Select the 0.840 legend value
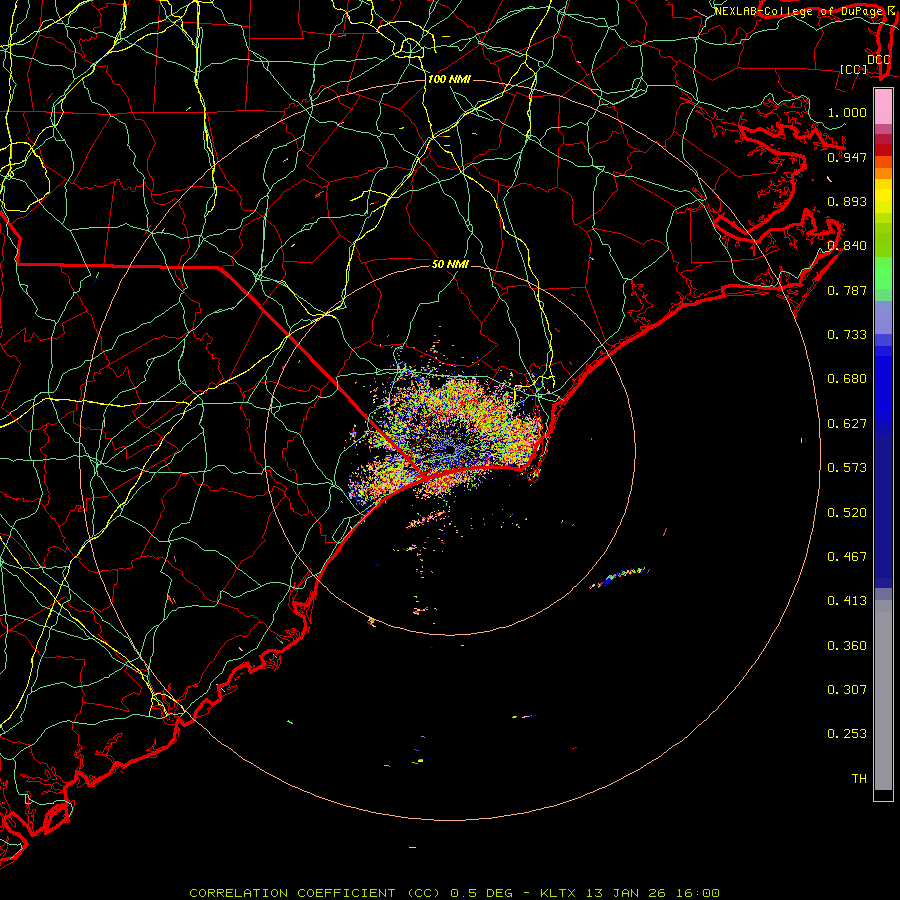 click(x=847, y=246)
